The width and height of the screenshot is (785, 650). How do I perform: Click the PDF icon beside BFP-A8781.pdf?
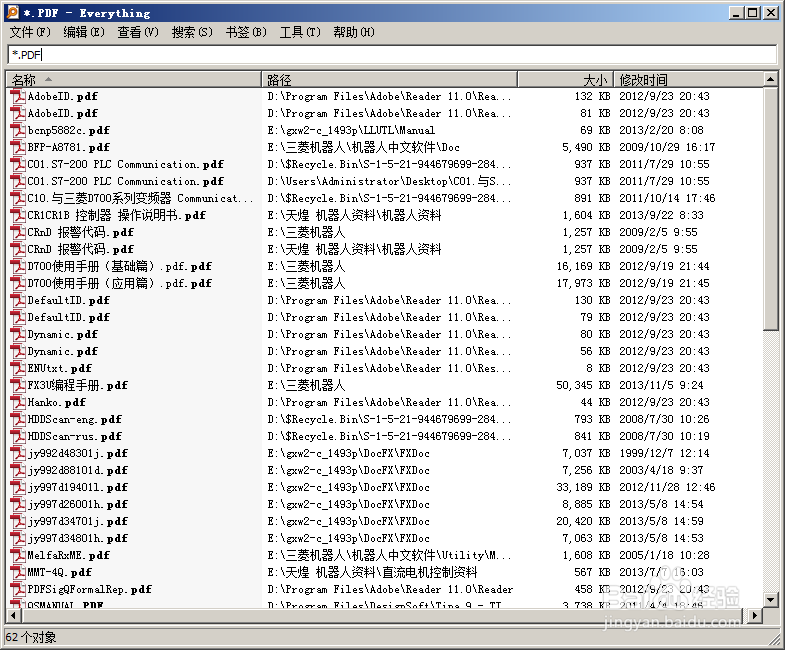click(18, 147)
